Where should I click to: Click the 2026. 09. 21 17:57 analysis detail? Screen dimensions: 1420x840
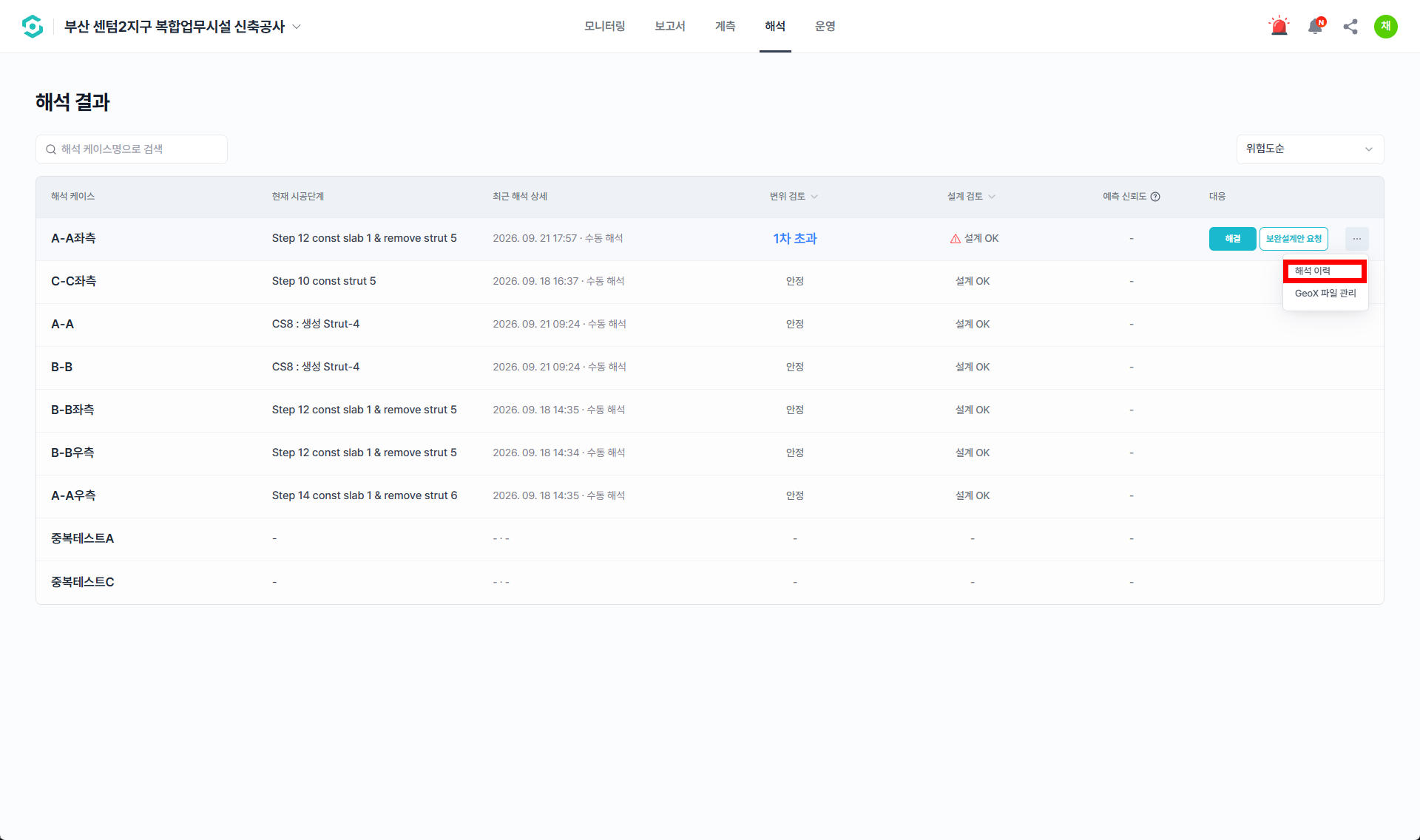point(558,239)
